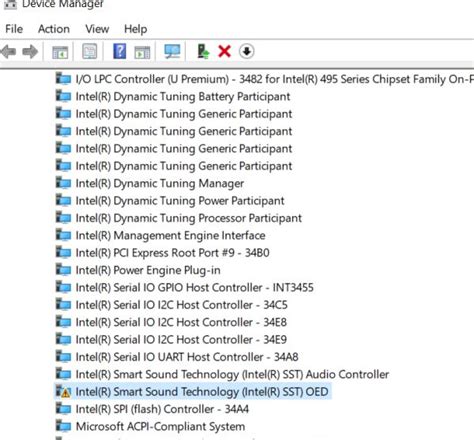Select Intel Dynamic Tuning Power Participant
474x440 pixels.
point(180,201)
